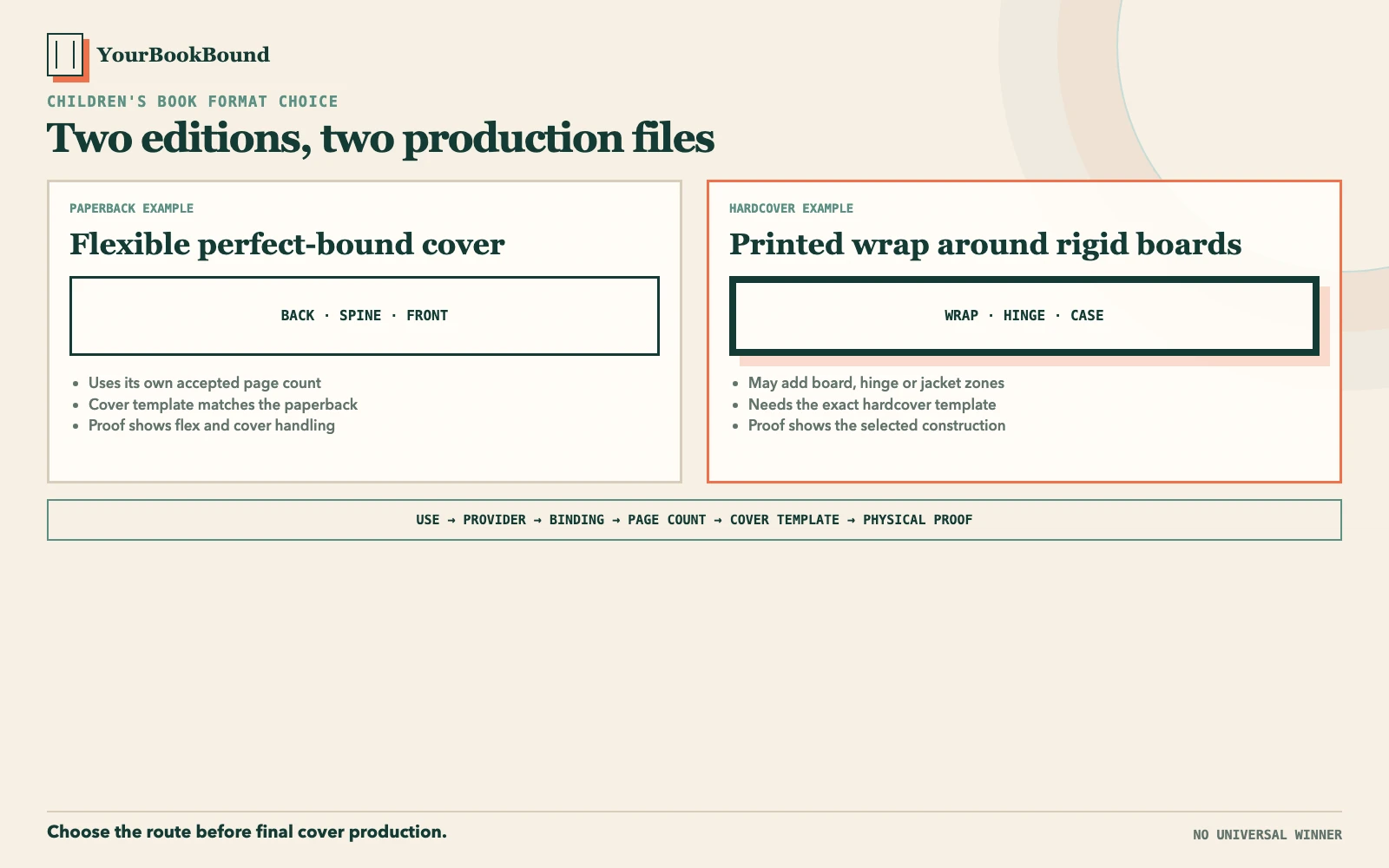The height and width of the screenshot is (868, 1389).
Task: Click the YourBookBound brand name
Action: coord(183,55)
